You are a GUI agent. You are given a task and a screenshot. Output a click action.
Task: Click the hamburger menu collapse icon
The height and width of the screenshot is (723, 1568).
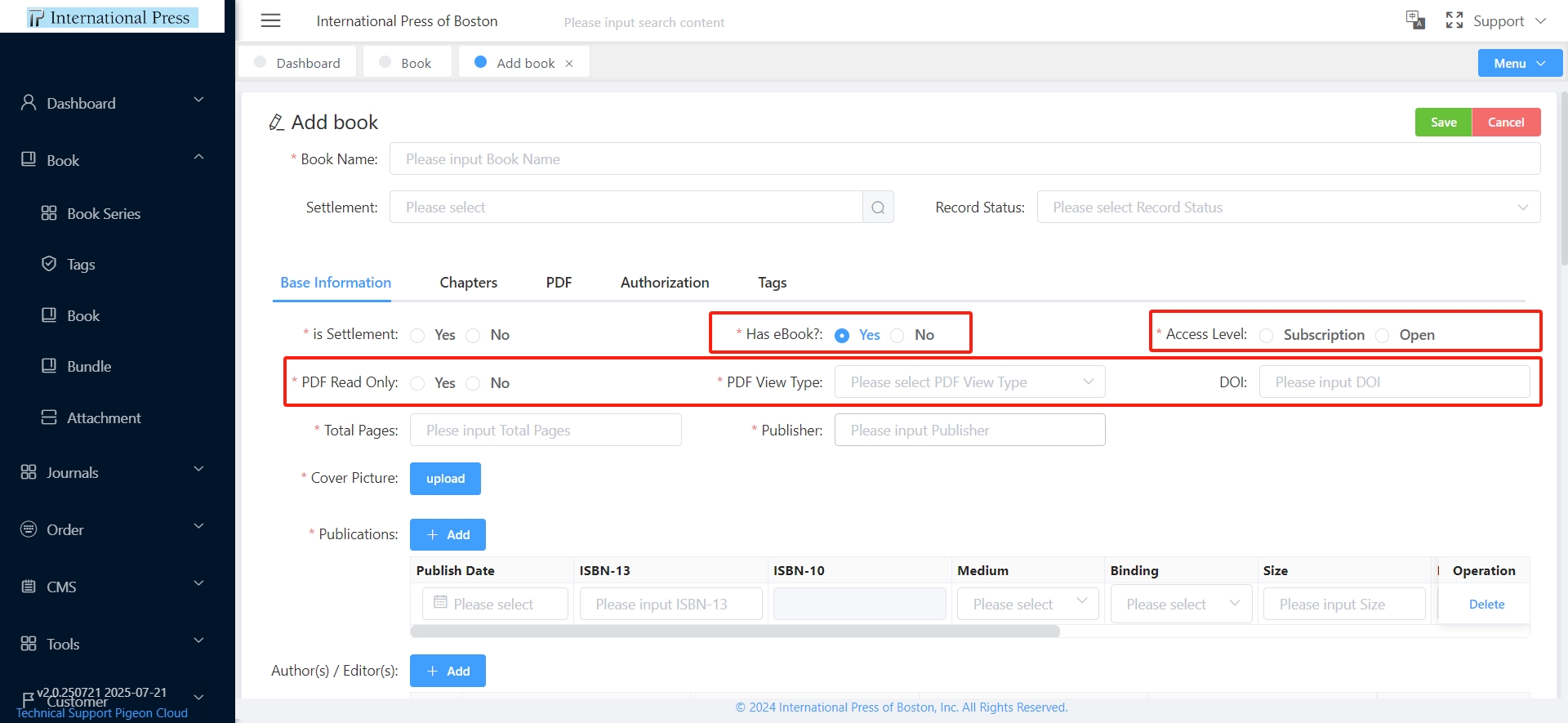[270, 20]
